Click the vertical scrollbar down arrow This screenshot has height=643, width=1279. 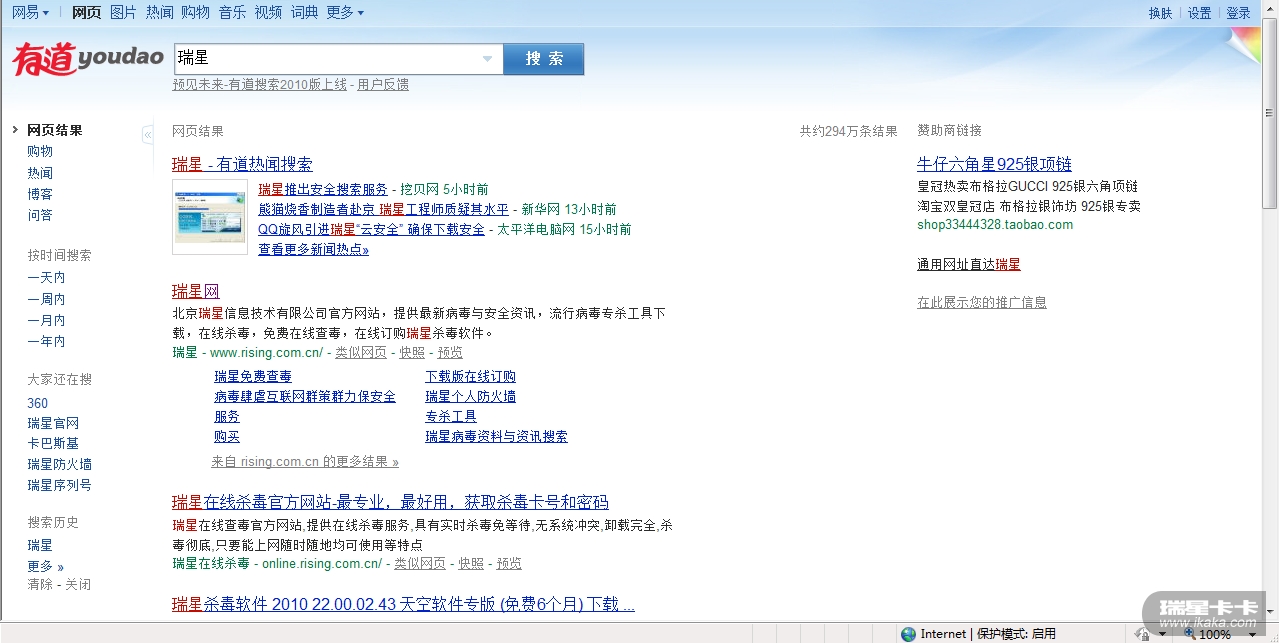1270,611
